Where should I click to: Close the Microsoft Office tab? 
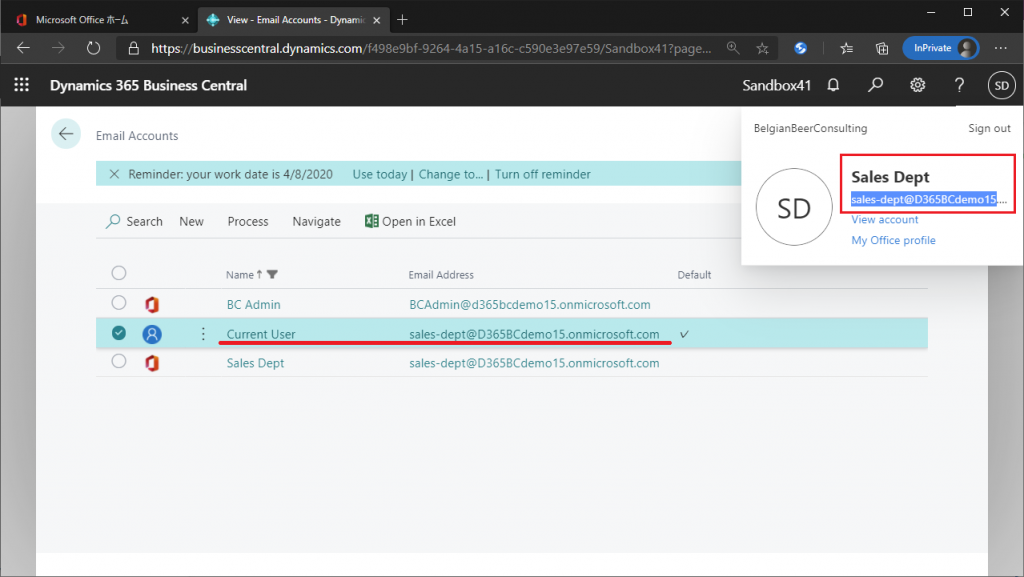[x=185, y=20]
